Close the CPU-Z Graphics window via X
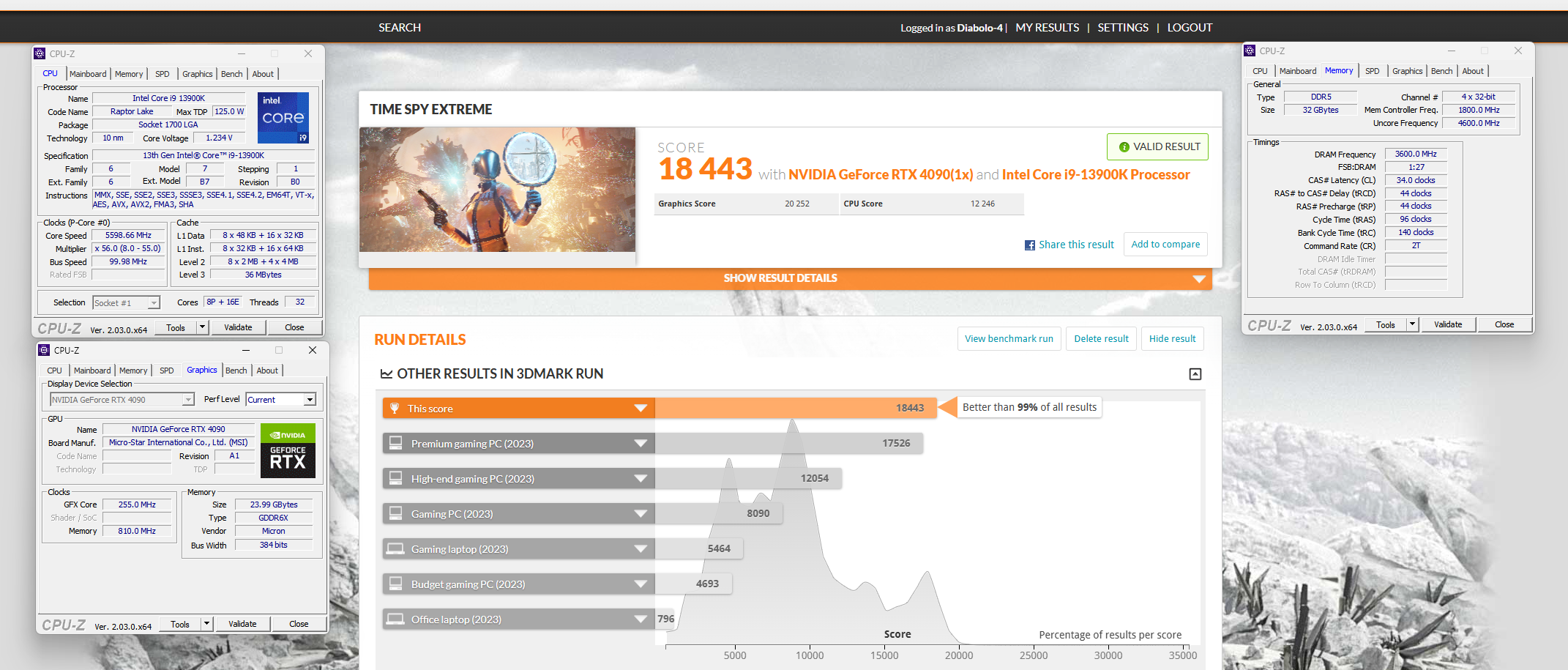 313,350
